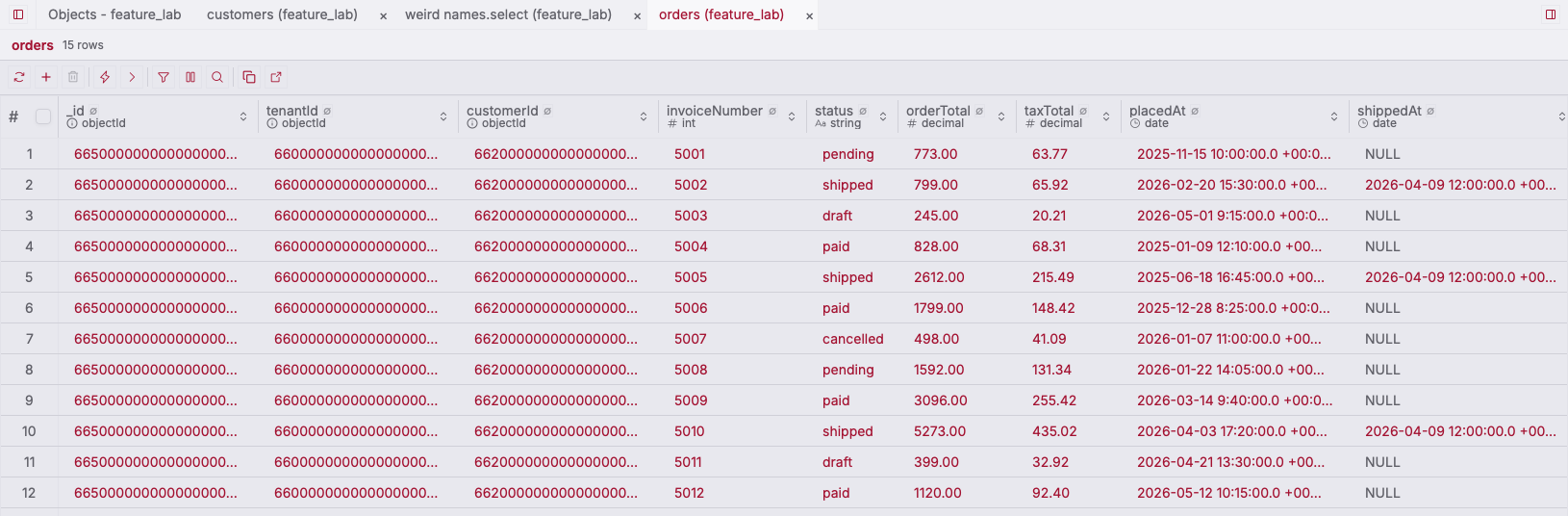Close the customers (feature_lab) tab
This screenshot has width=1568, height=516.
pos(383,16)
